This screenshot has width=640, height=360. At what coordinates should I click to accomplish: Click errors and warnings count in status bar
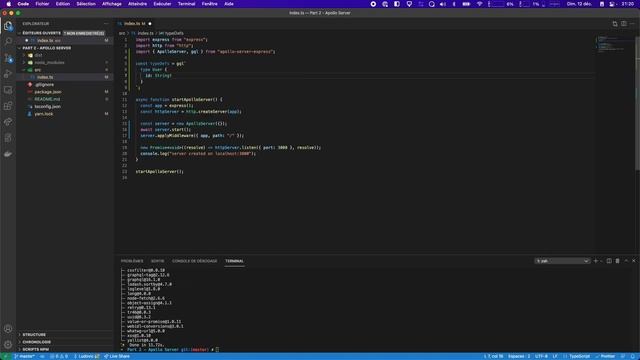tap(59, 356)
